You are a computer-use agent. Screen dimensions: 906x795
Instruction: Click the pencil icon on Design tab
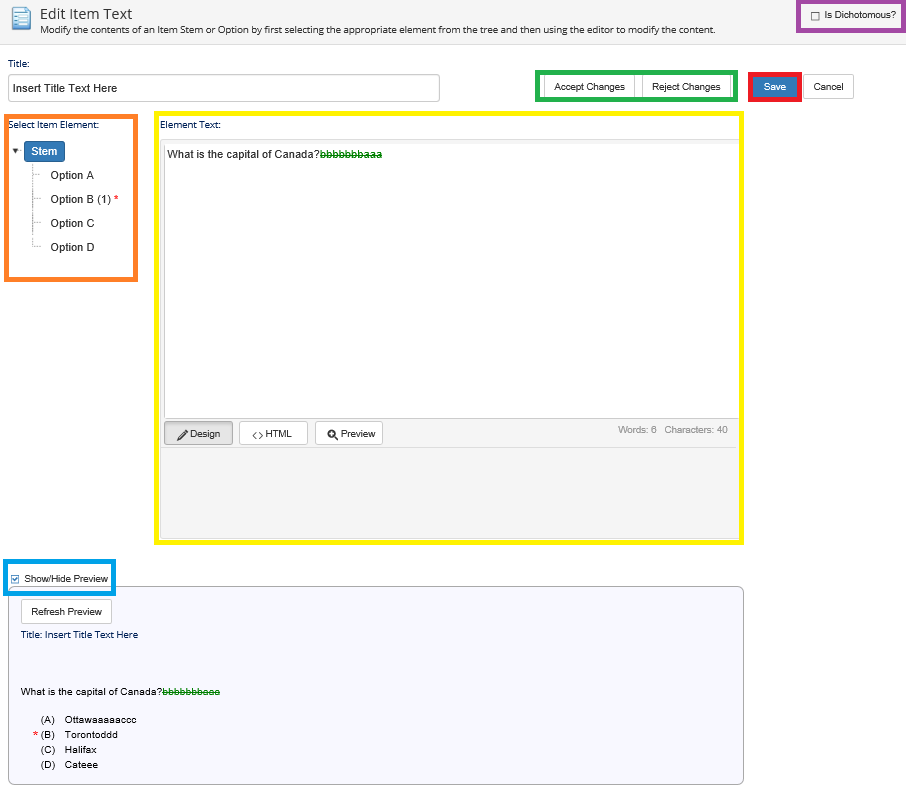[x=182, y=434]
